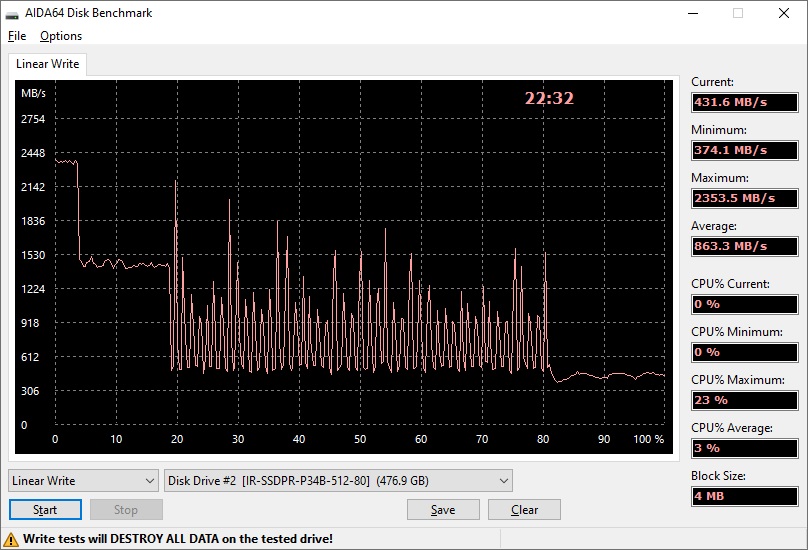Click the MB/s axis label on graph

pos(33,93)
